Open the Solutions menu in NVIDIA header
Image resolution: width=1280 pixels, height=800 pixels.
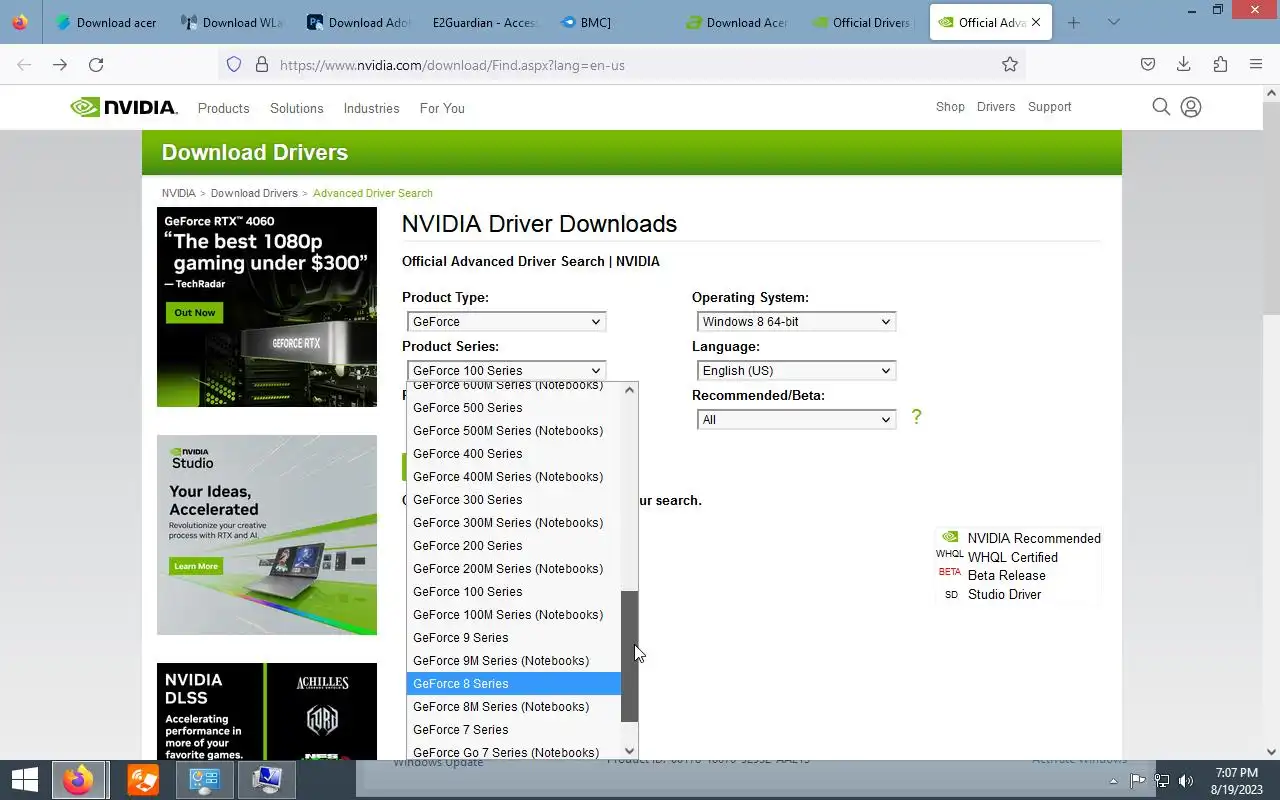[297, 108]
